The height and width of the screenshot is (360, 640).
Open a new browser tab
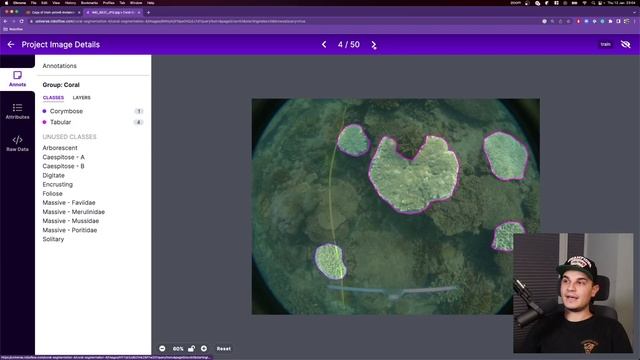point(148,13)
